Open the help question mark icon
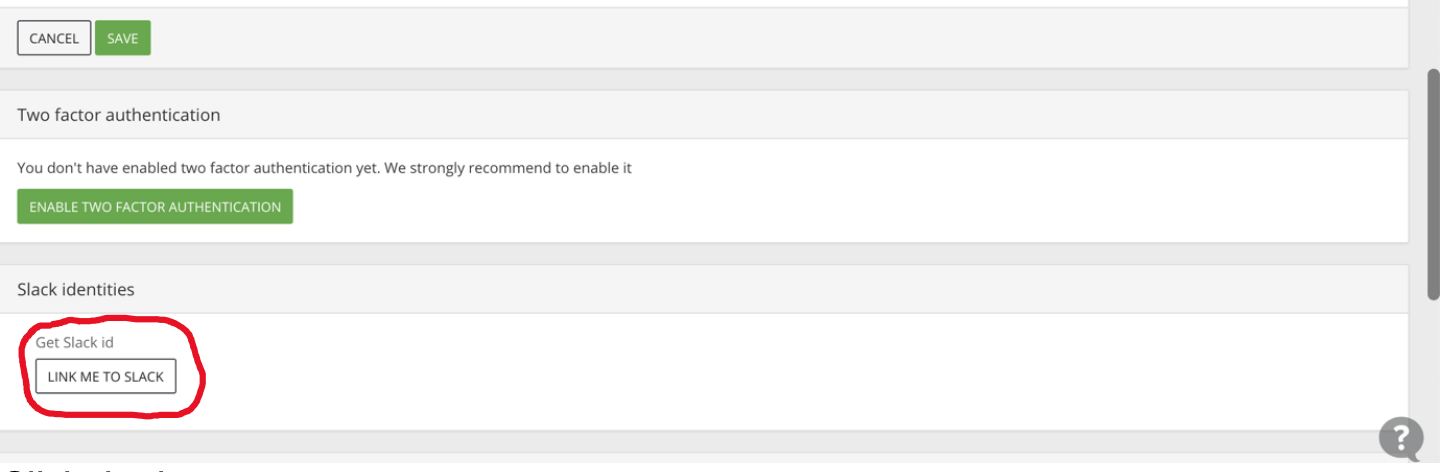The image size is (1448, 472). point(1401,437)
